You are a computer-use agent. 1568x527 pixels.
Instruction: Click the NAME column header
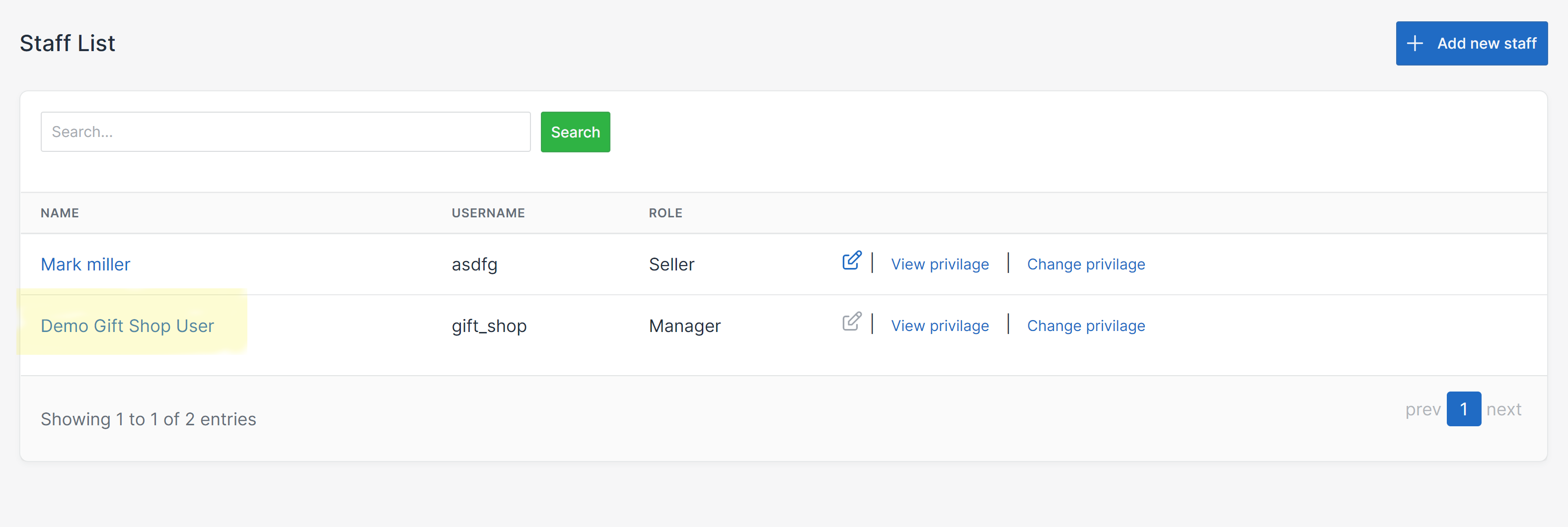tap(60, 213)
